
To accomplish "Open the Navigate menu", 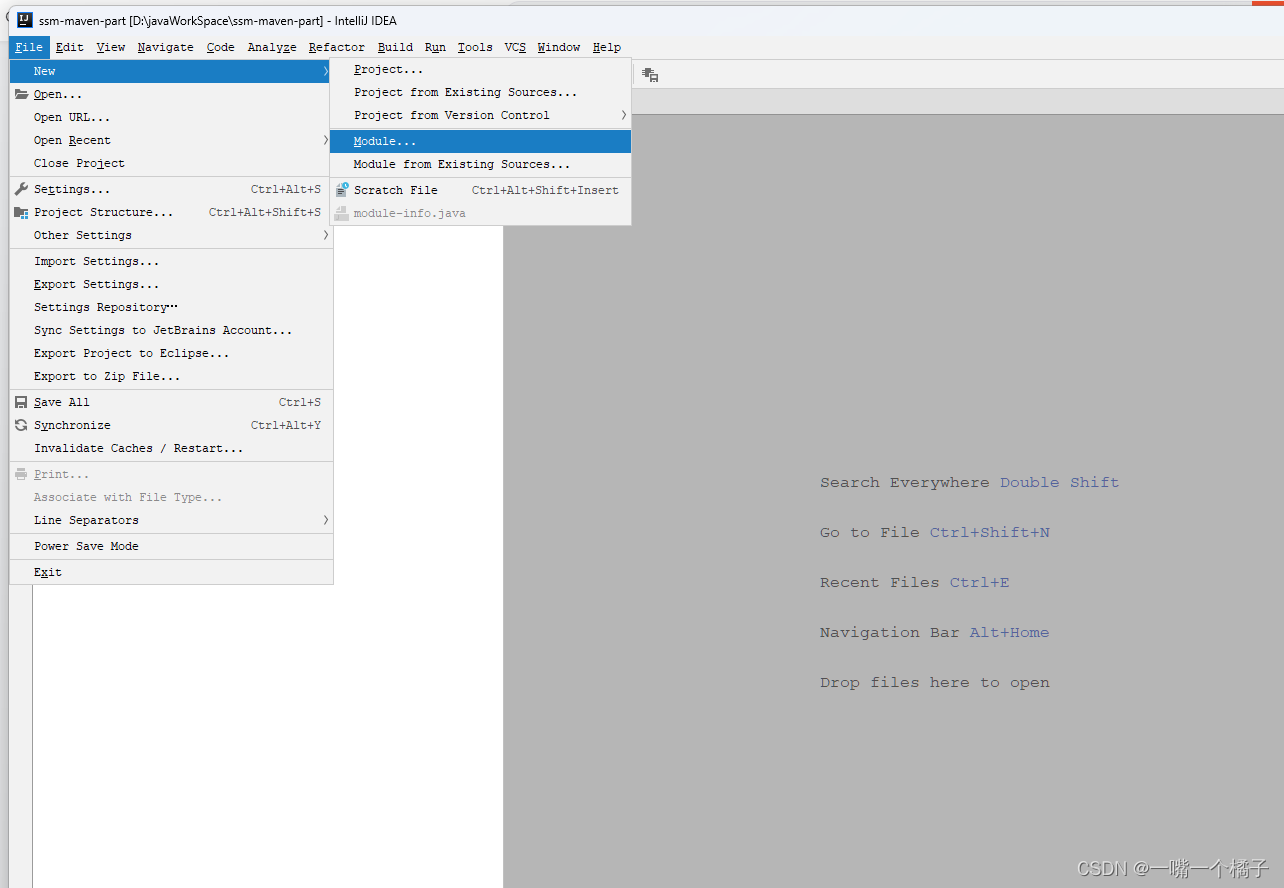I will click(x=166, y=47).
